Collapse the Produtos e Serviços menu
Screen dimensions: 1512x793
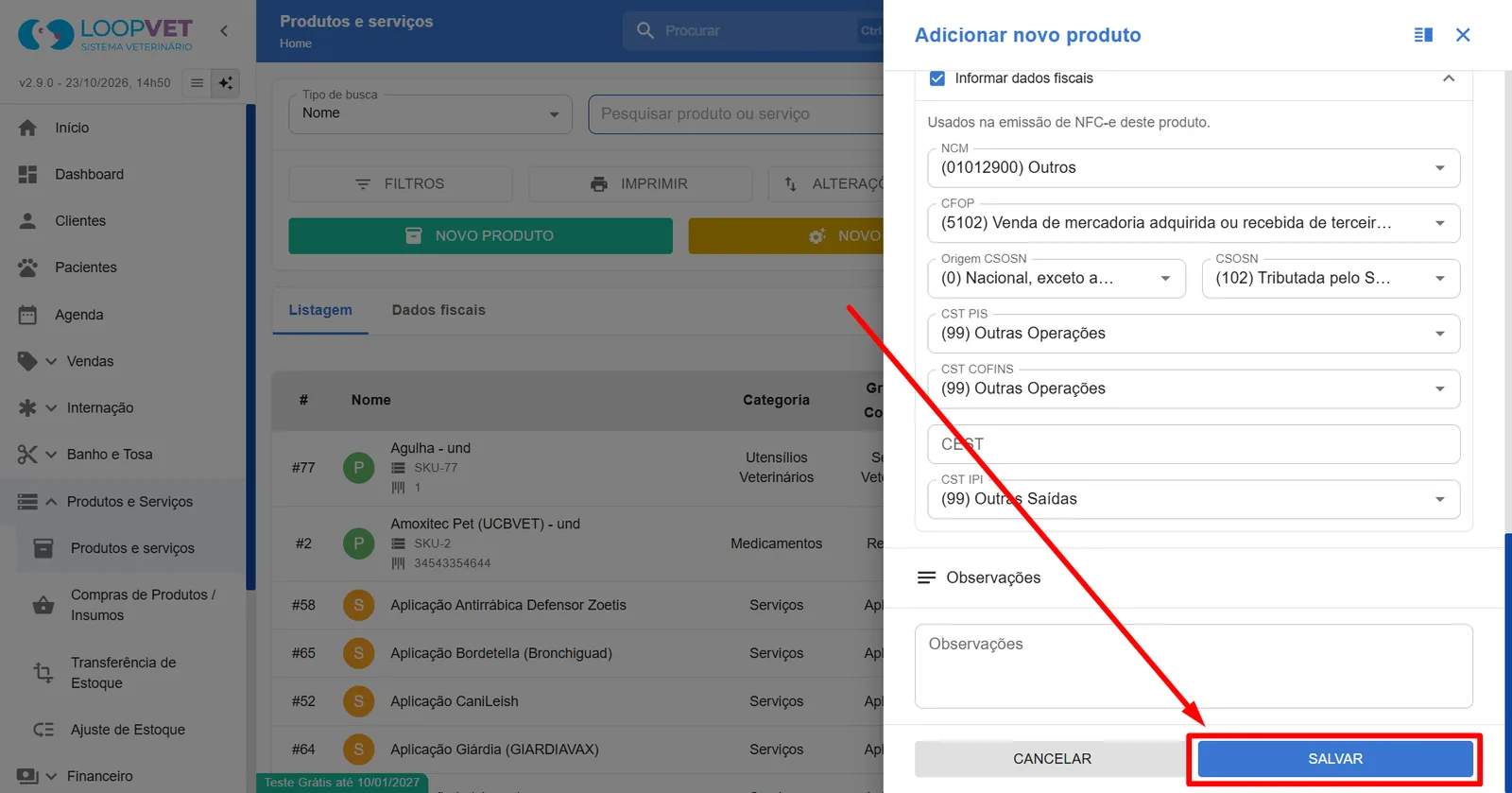click(51, 502)
